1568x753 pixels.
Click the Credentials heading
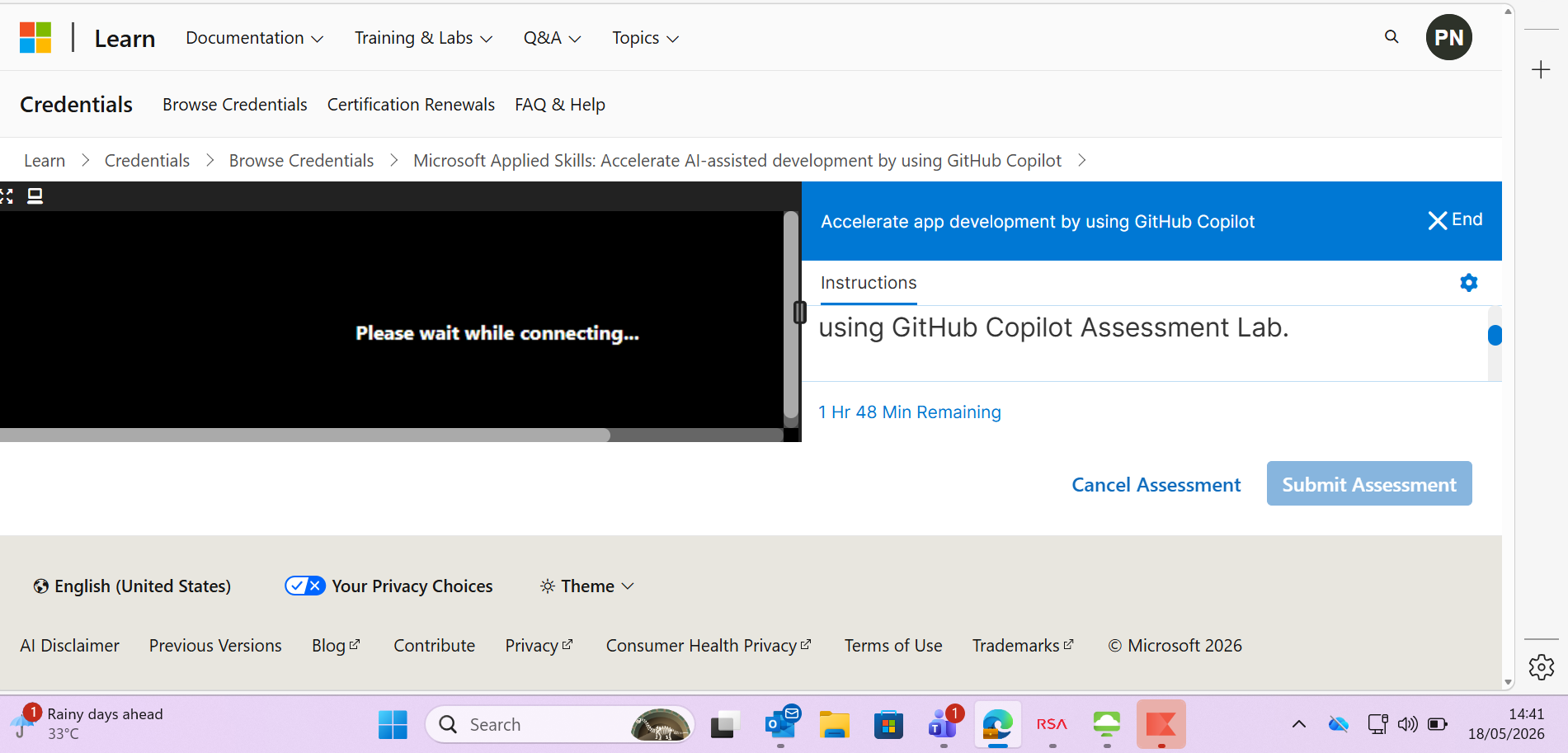[x=76, y=105]
